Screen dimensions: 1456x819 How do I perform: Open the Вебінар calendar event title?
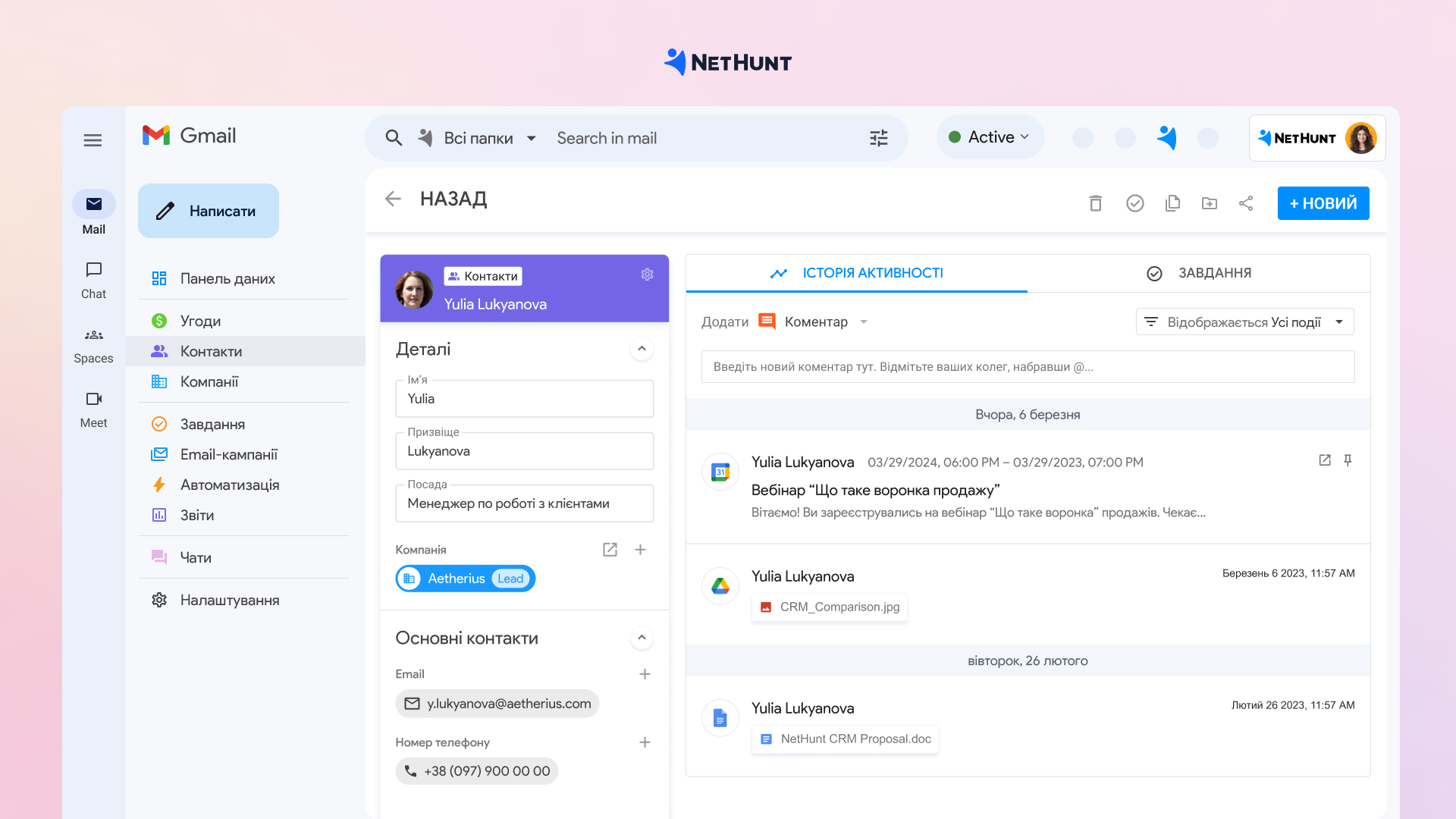point(875,490)
